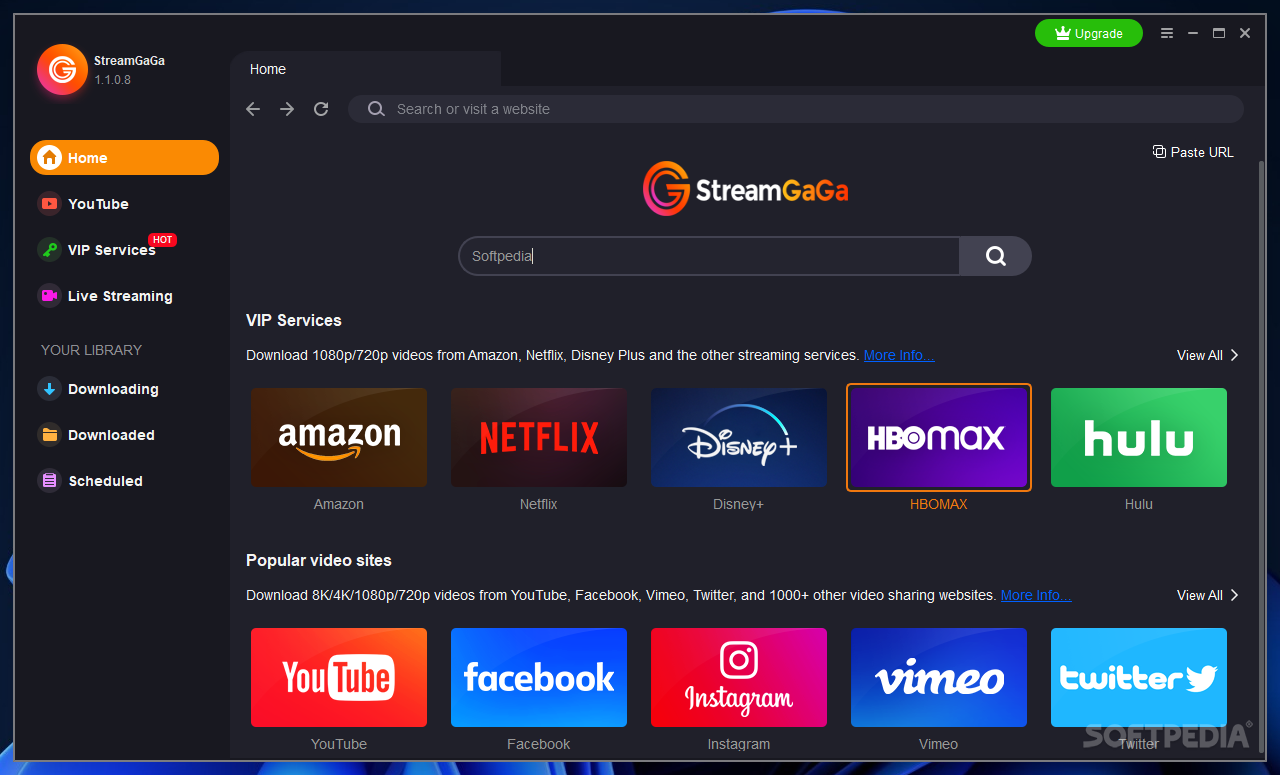Viewport: 1280px width, 775px height.
Task: Open the Vimeo video site tile
Action: [x=939, y=678]
